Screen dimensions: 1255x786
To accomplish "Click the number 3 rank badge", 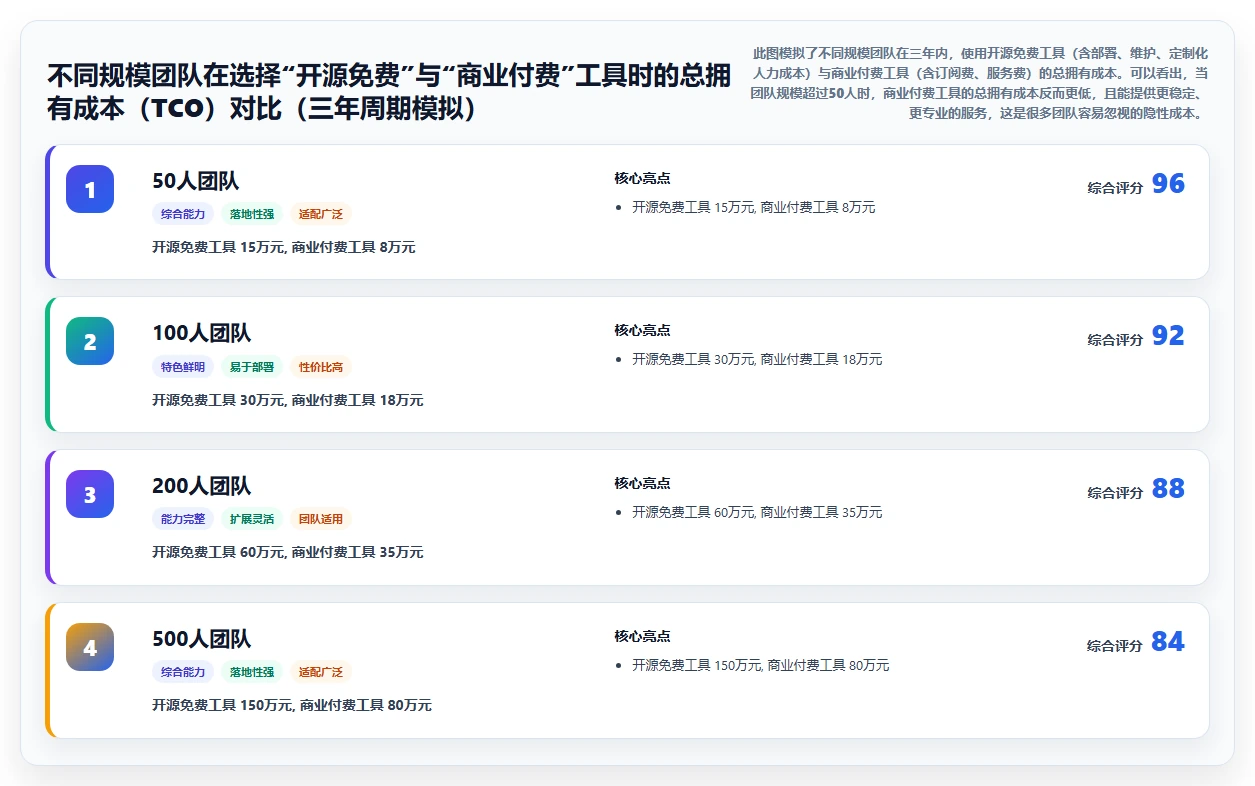I will (x=90, y=494).
